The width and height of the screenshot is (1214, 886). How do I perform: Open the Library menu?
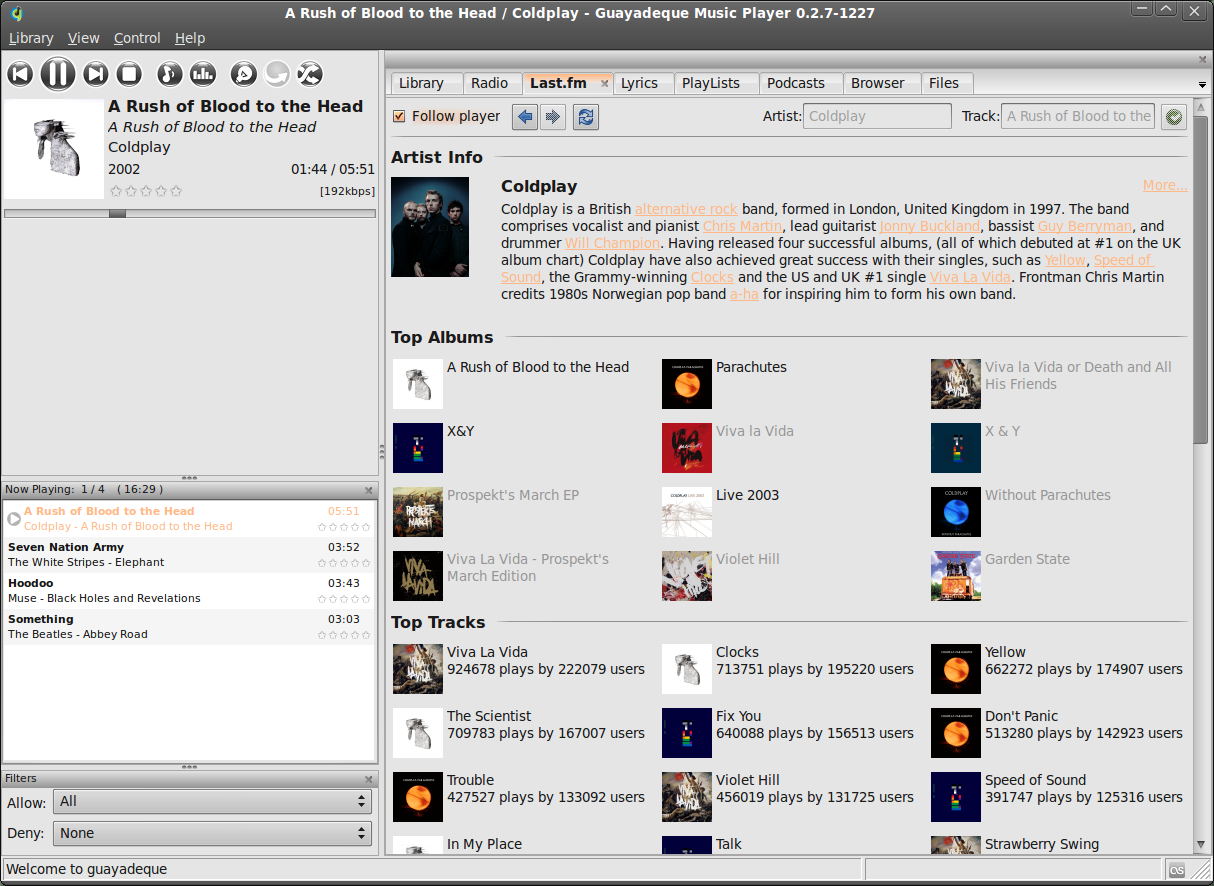(31, 38)
